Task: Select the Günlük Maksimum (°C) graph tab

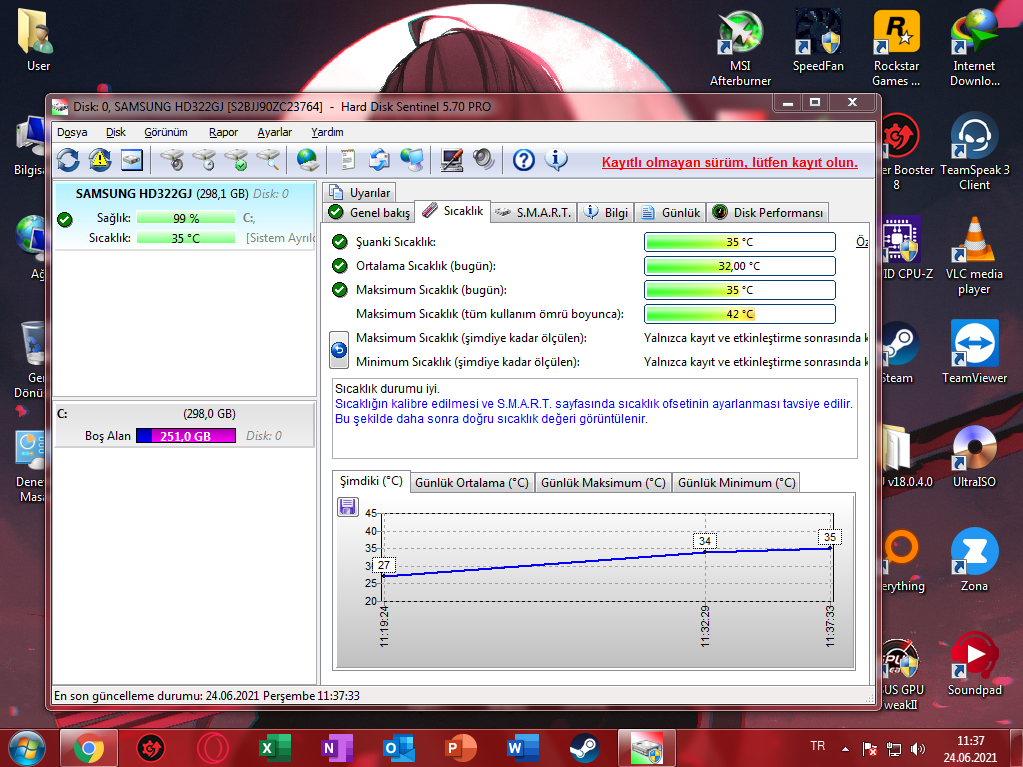Action: pos(603,483)
